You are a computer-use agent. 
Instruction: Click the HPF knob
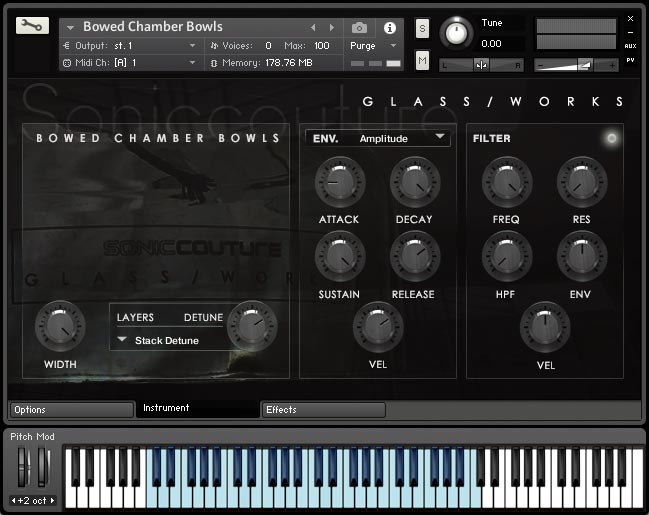(x=507, y=257)
